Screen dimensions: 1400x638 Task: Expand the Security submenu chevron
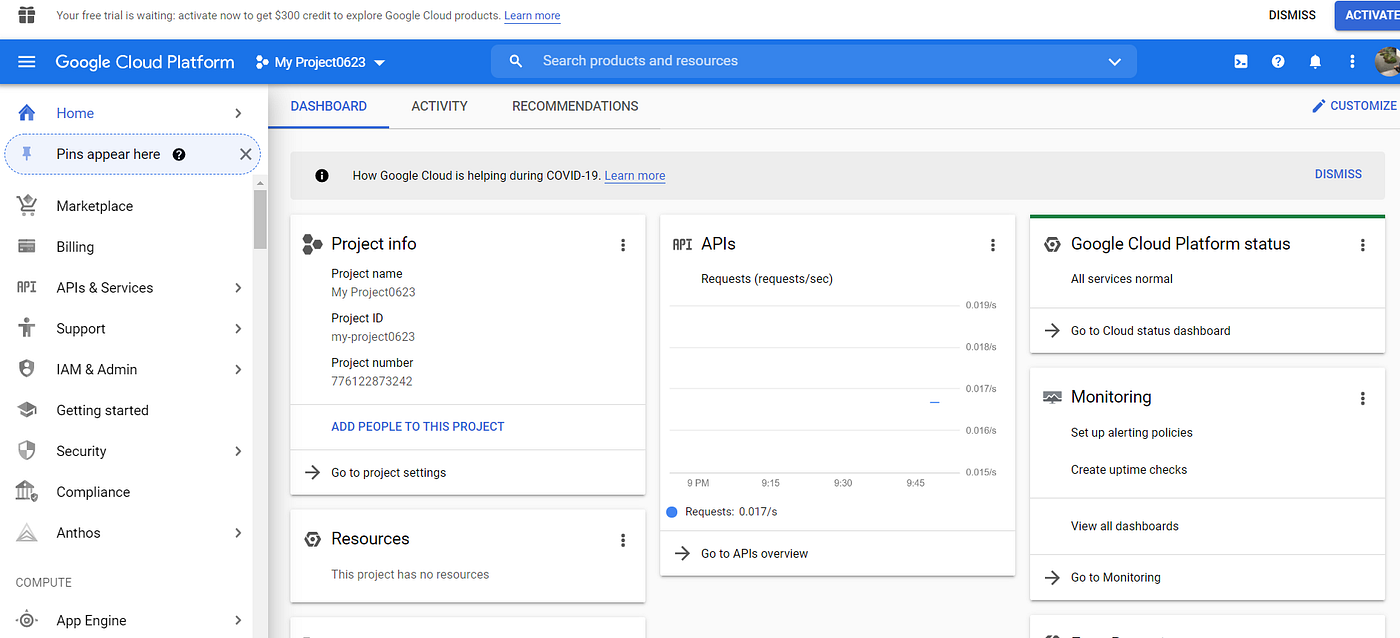238,451
